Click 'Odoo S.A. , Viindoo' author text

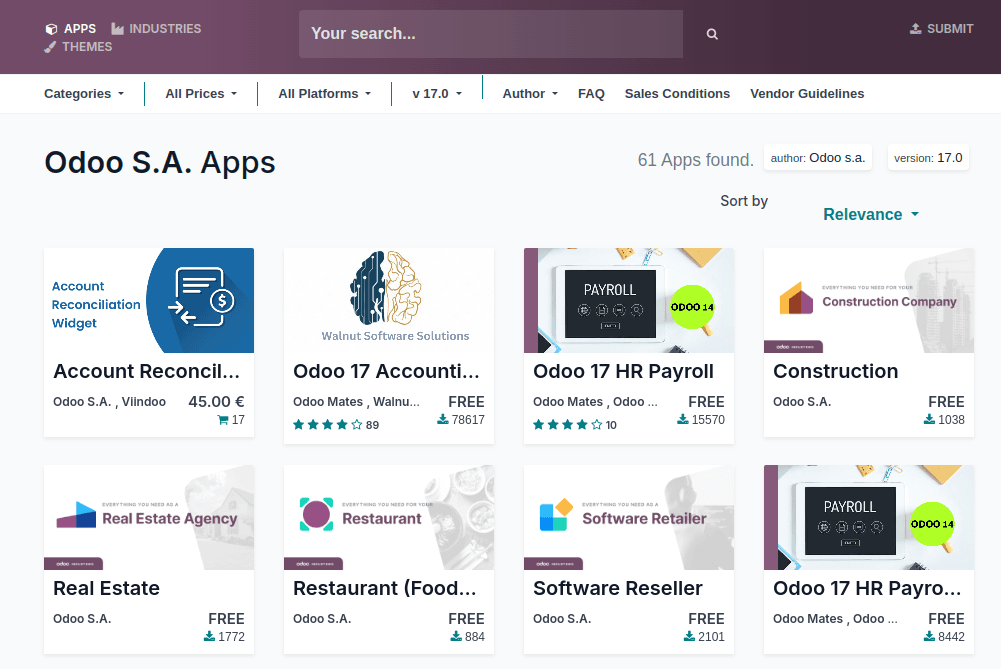(109, 402)
